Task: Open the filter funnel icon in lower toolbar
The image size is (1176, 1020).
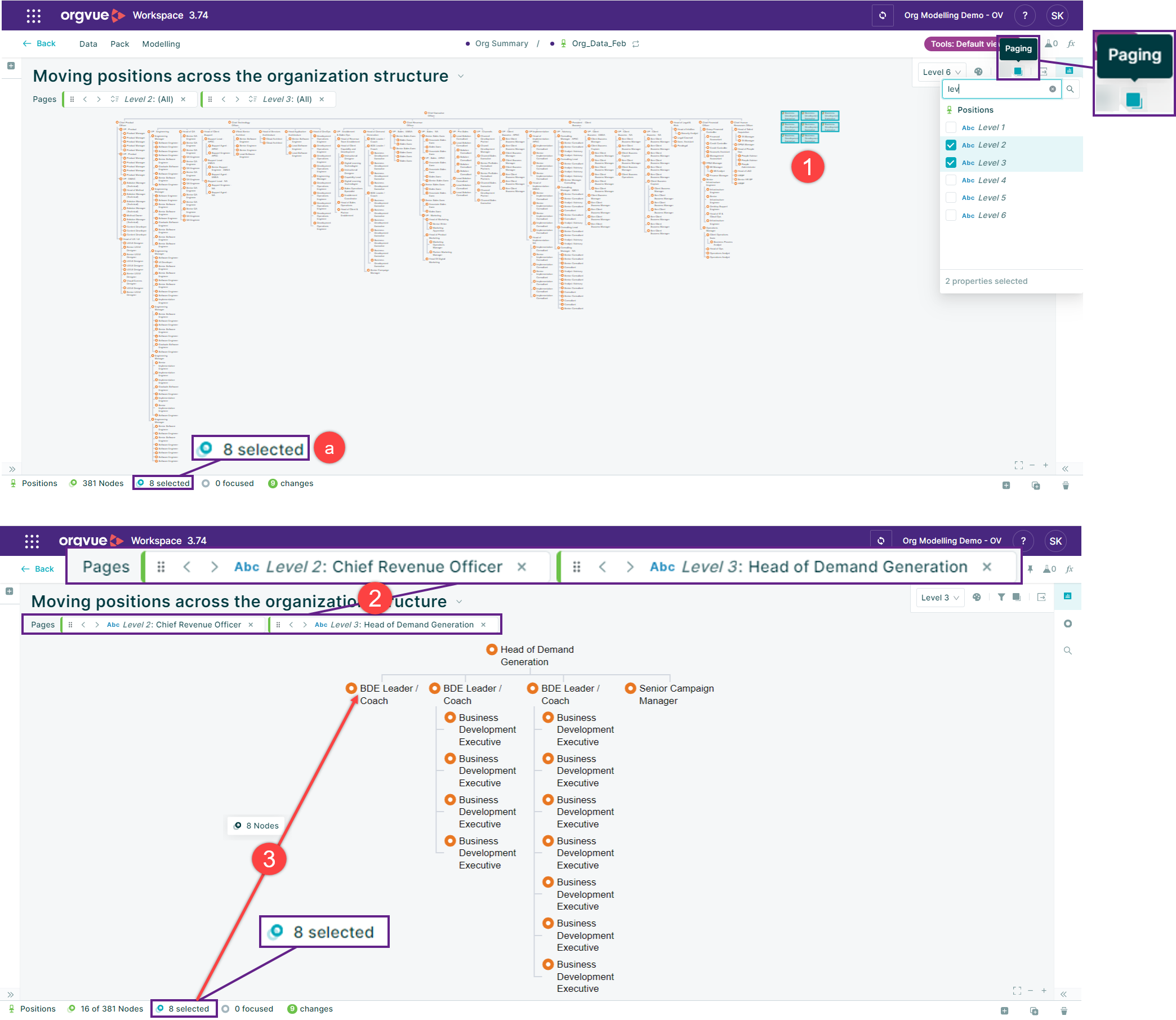Action: (x=1001, y=597)
